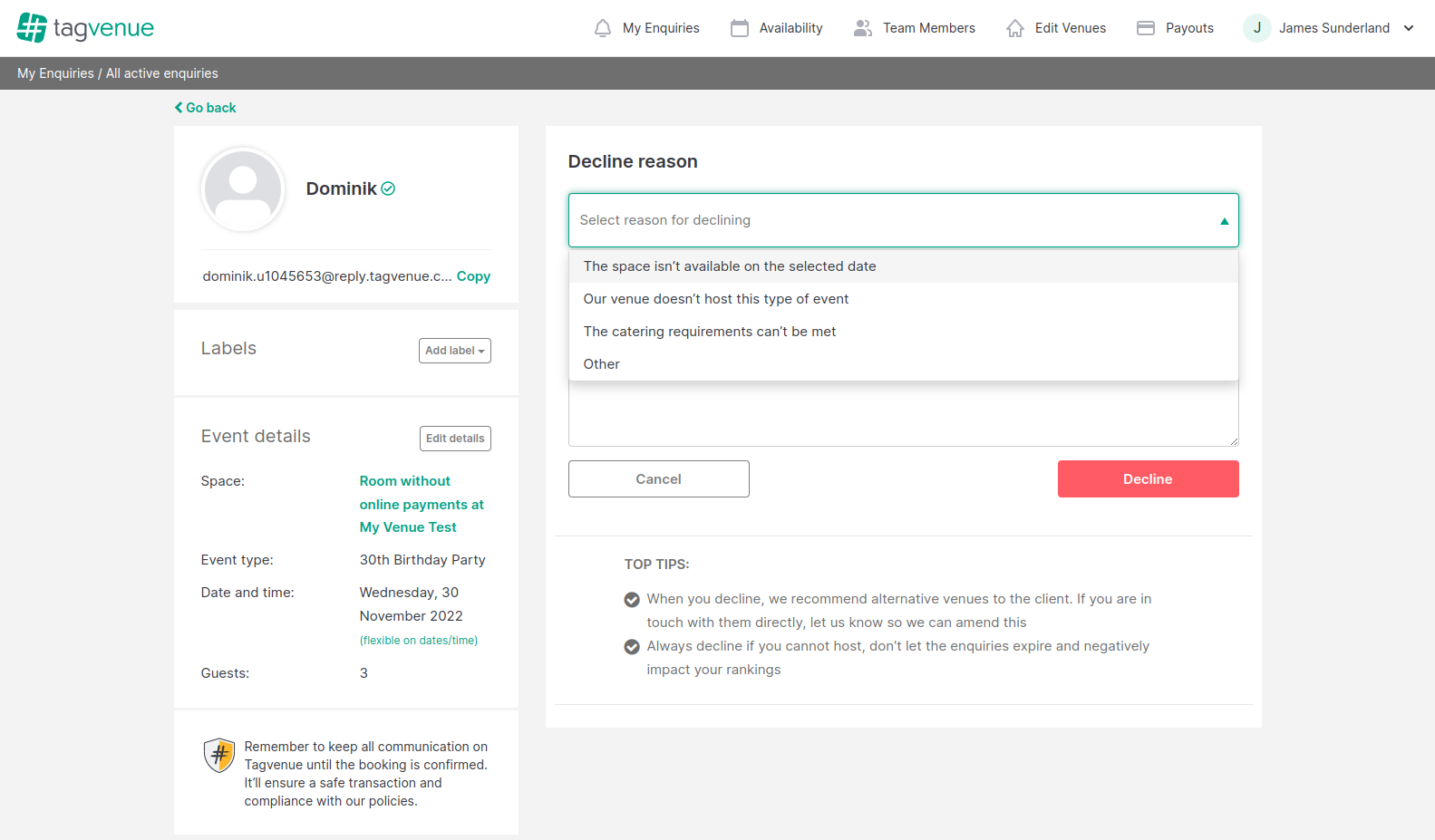Click the Edit details button
The width and height of the screenshot is (1435, 840).
455,439
